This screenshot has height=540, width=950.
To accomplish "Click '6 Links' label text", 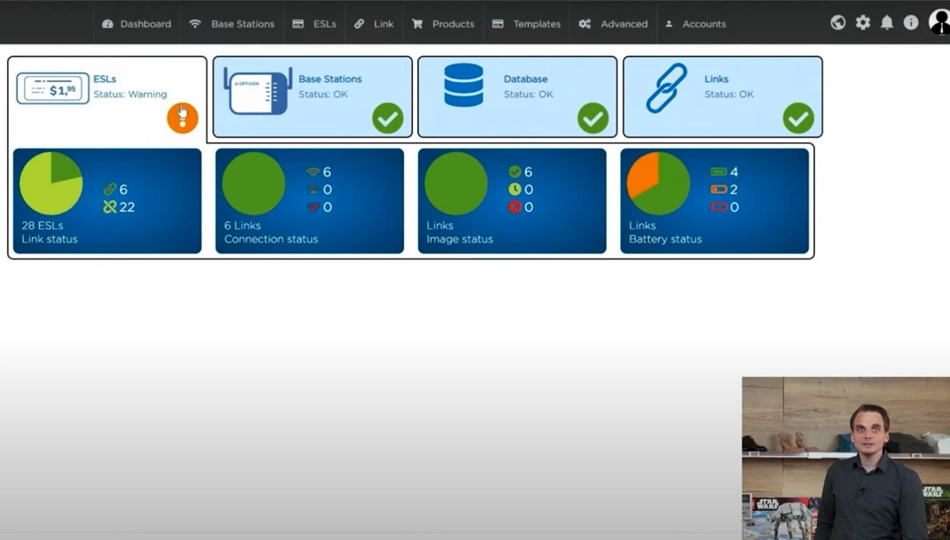I will tap(242, 225).
